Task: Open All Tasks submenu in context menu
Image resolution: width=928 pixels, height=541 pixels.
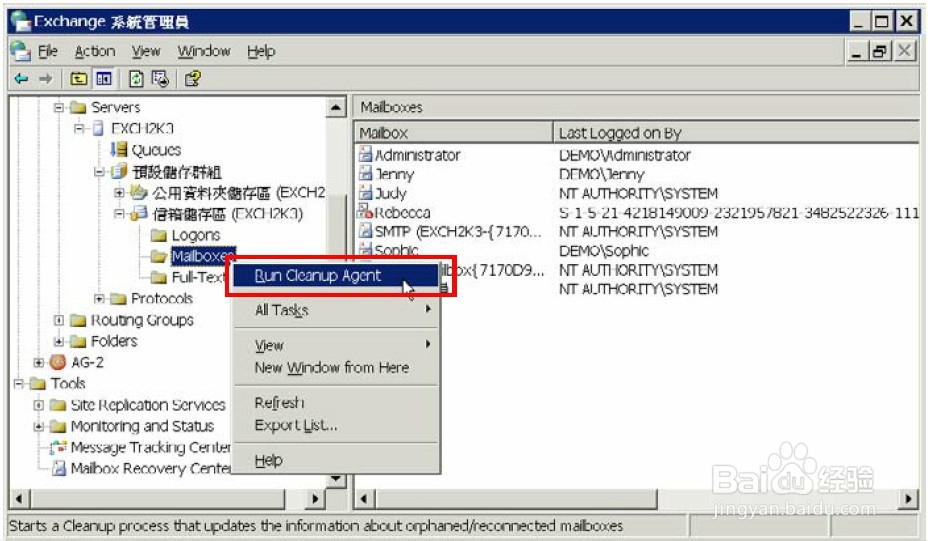Action: [336, 310]
